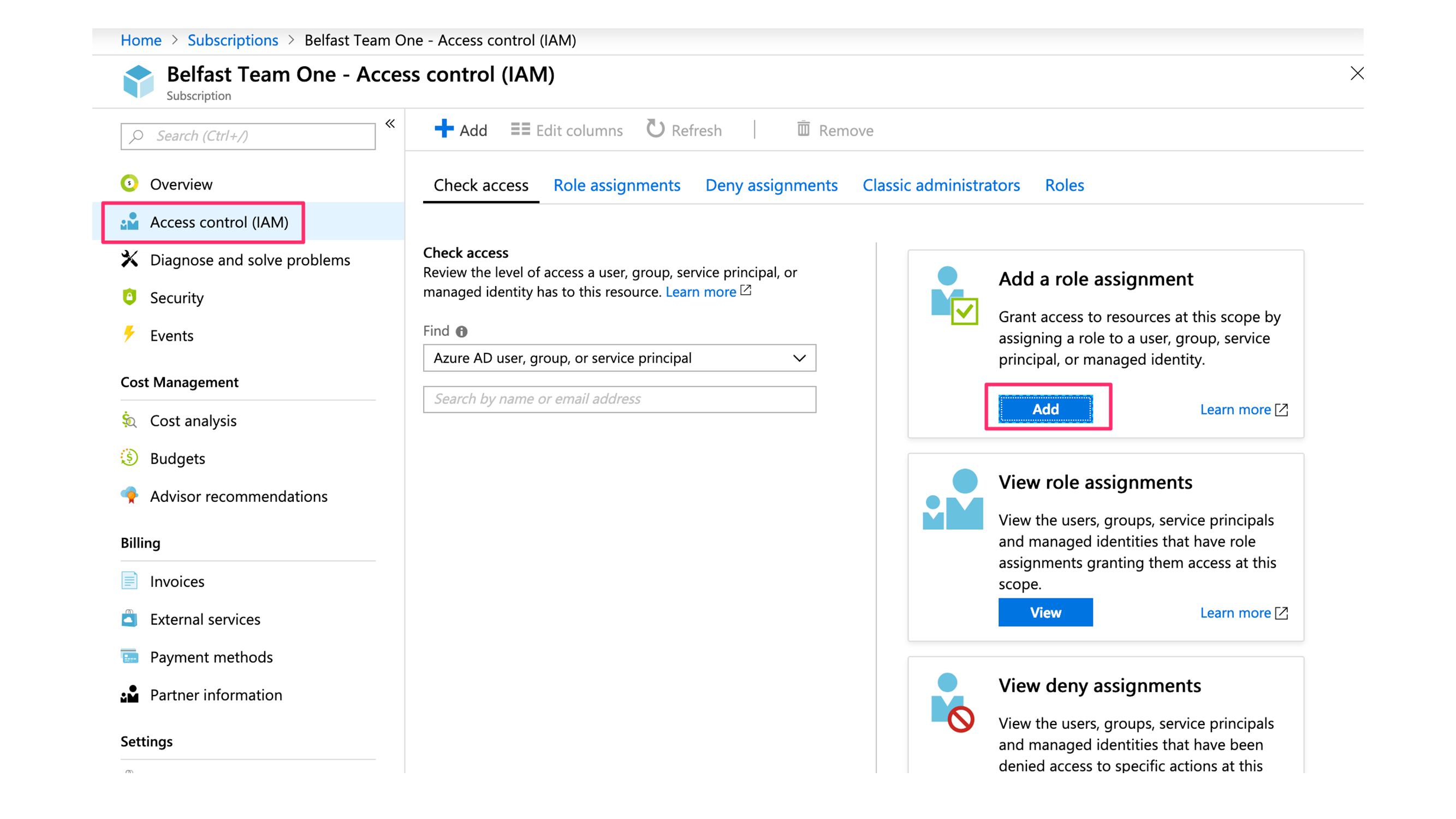The width and height of the screenshot is (1456, 819).
Task: Click the Cost analysis icon
Action: coord(129,420)
